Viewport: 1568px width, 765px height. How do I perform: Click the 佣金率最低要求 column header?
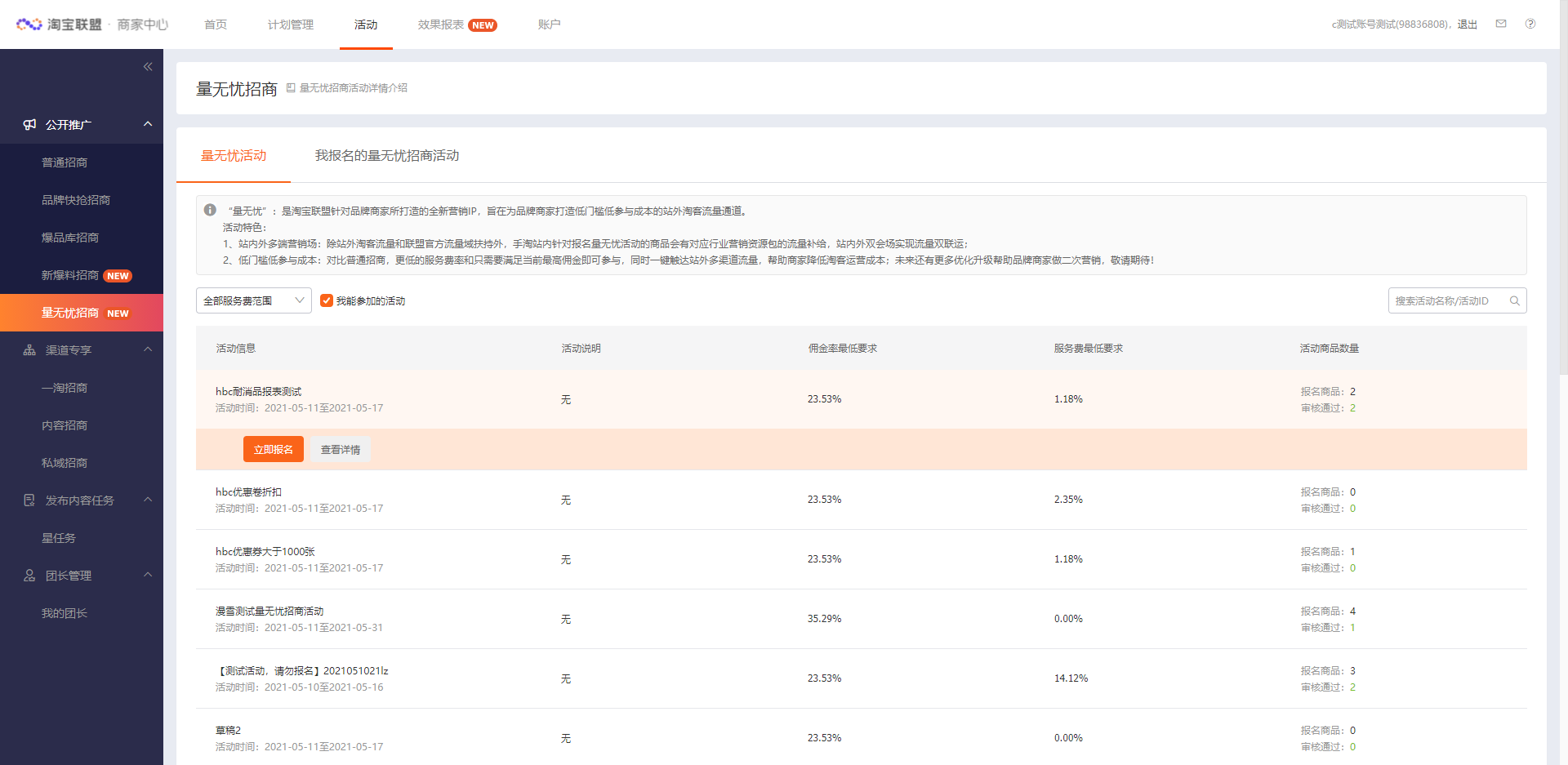(x=843, y=348)
